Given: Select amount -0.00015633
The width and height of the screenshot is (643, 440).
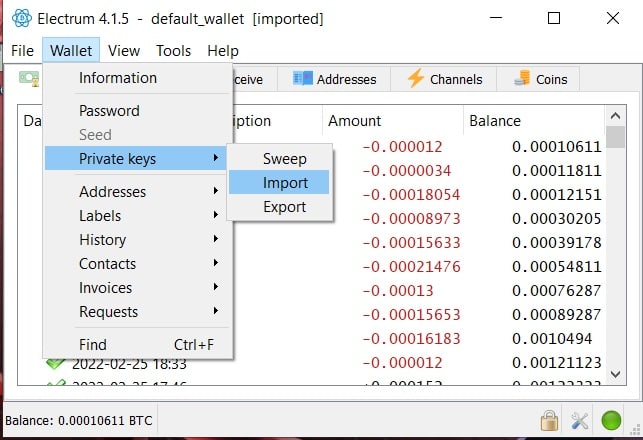Looking at the screenshot, I should coord(411,243).
